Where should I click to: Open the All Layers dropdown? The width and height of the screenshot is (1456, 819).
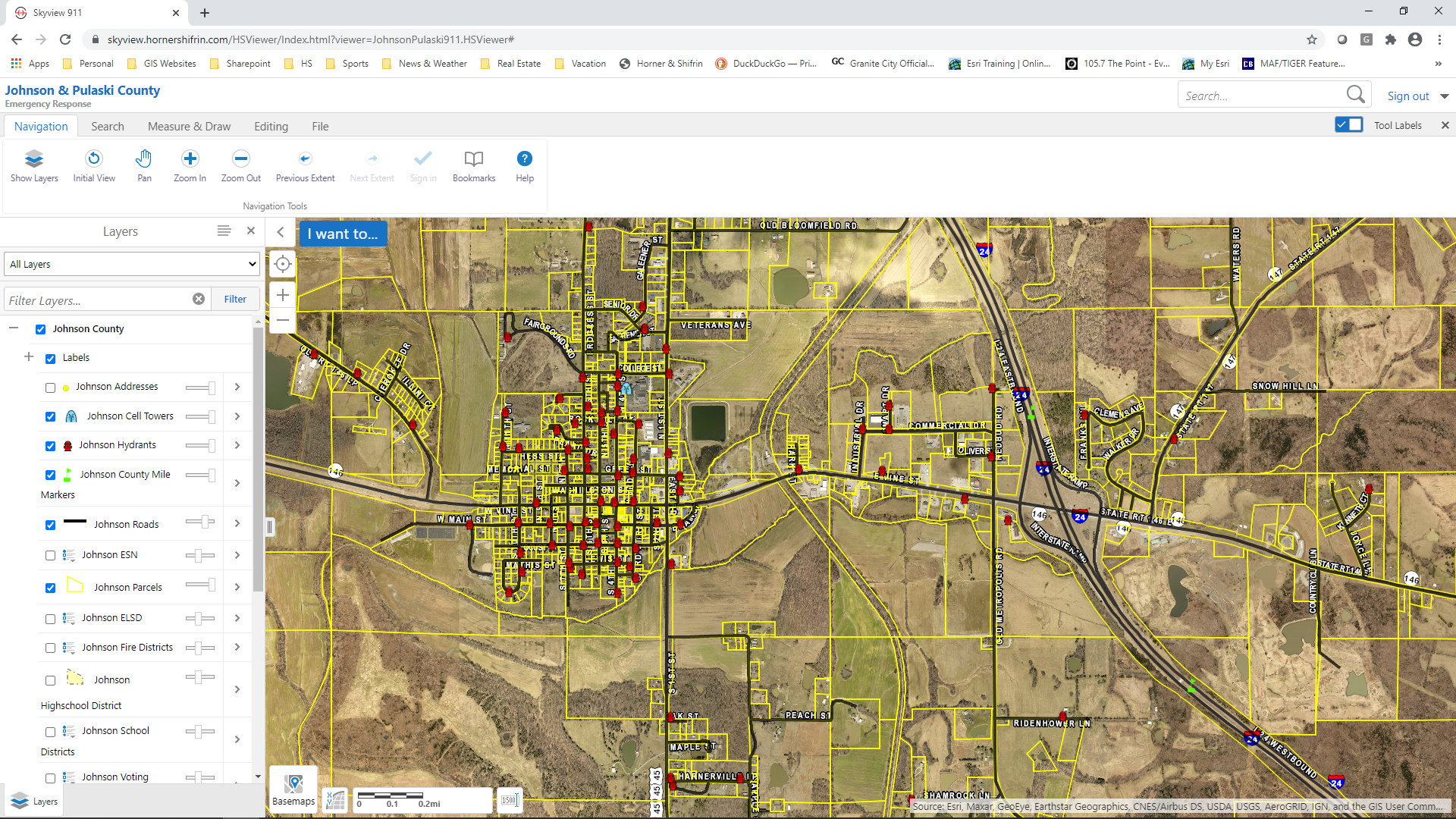[132, 264]
